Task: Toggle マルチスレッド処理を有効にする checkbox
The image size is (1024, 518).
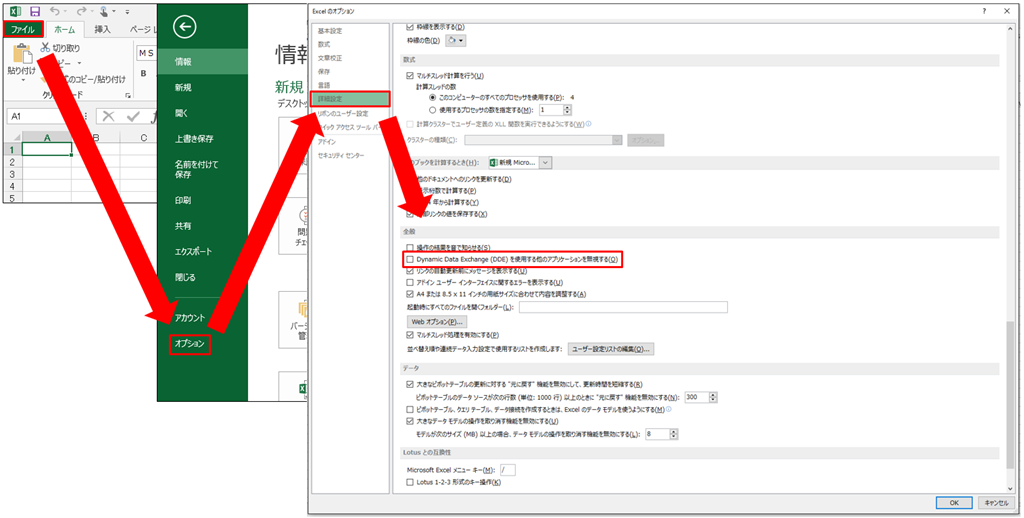Action: 410,335
